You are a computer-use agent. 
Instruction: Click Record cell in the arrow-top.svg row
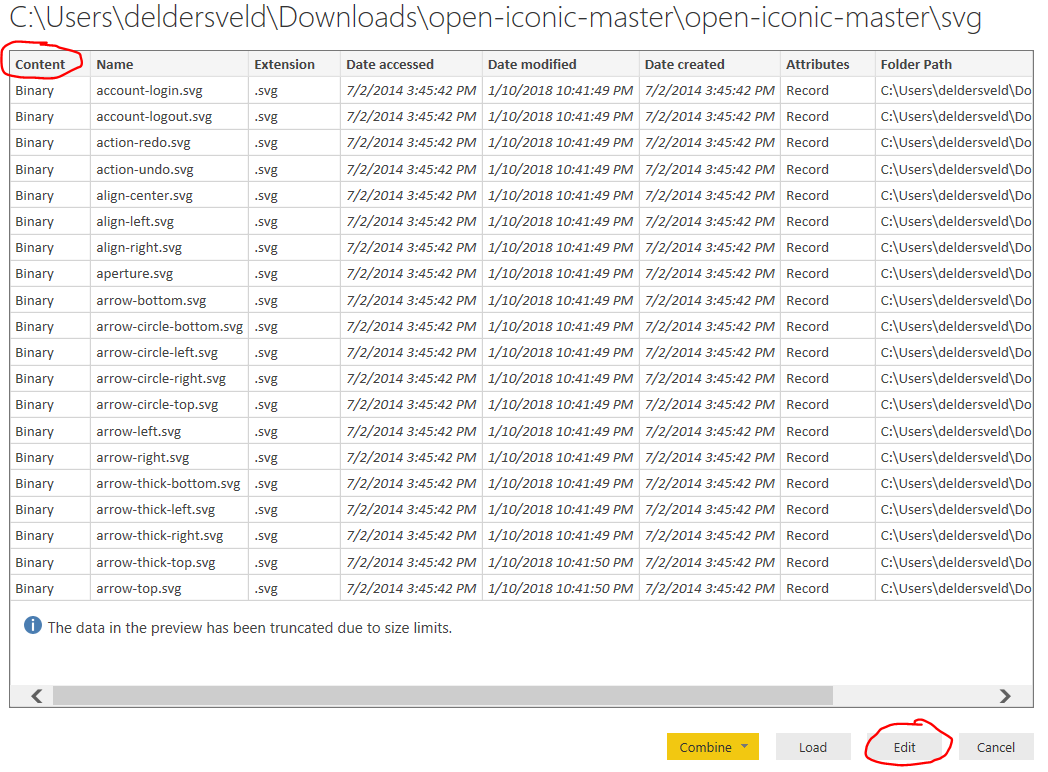coord(807,588)
